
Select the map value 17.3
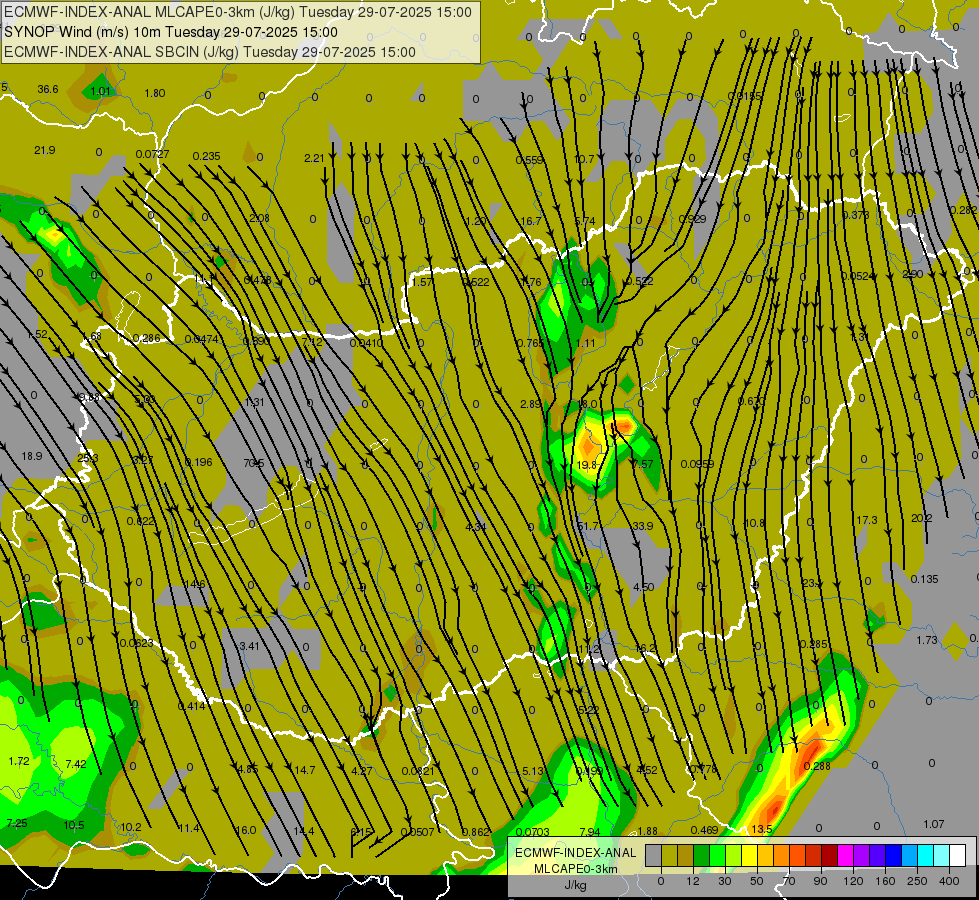(x=867, y=520)
